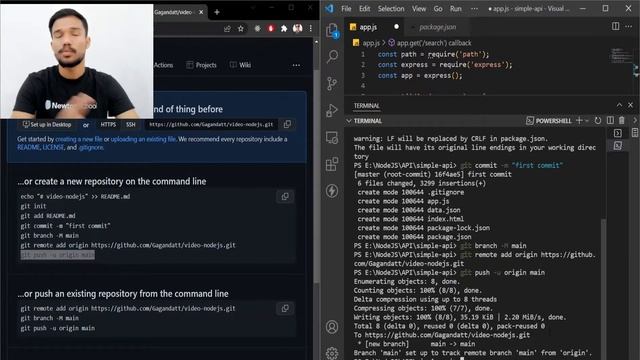Image resolution: width=640 pixels, height=360 pixels.
Task: Open GitHub repo nav overflow ellipsis
Action: pos(296,65)
